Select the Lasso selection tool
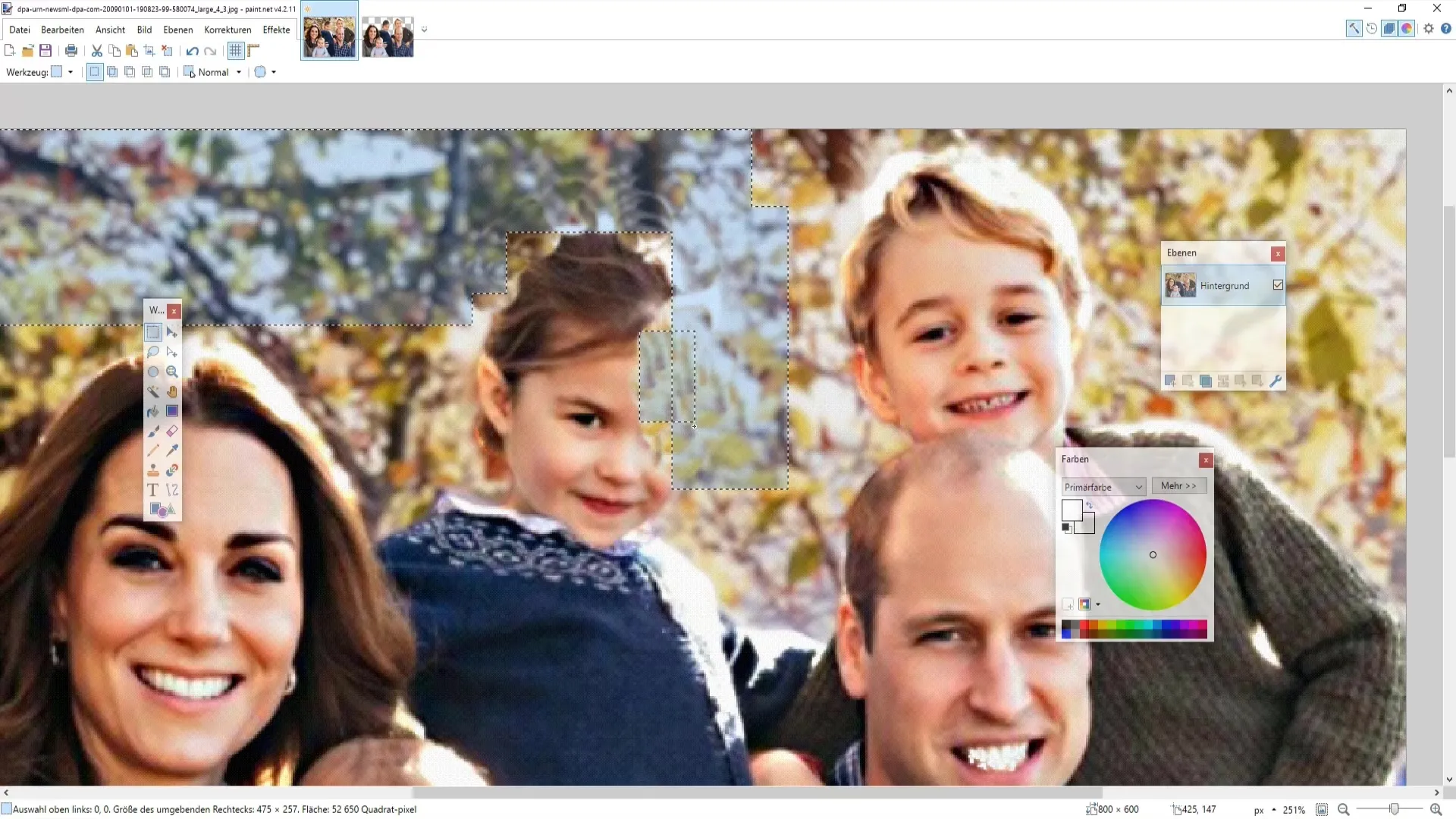Screen dimensions: 1456x819 click(153, 353)
